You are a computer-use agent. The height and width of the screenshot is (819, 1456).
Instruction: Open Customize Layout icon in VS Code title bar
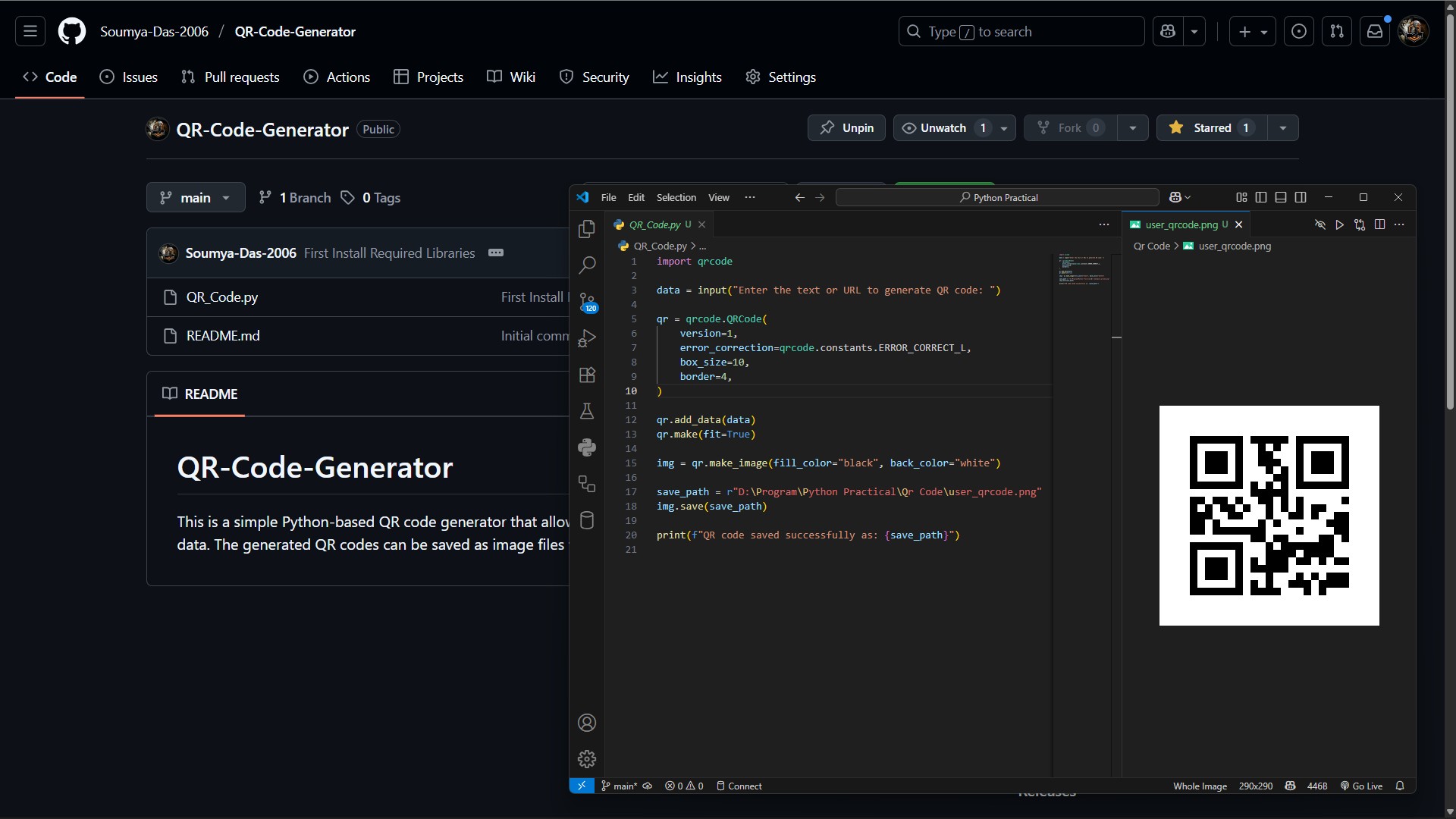click(1241, 197)
